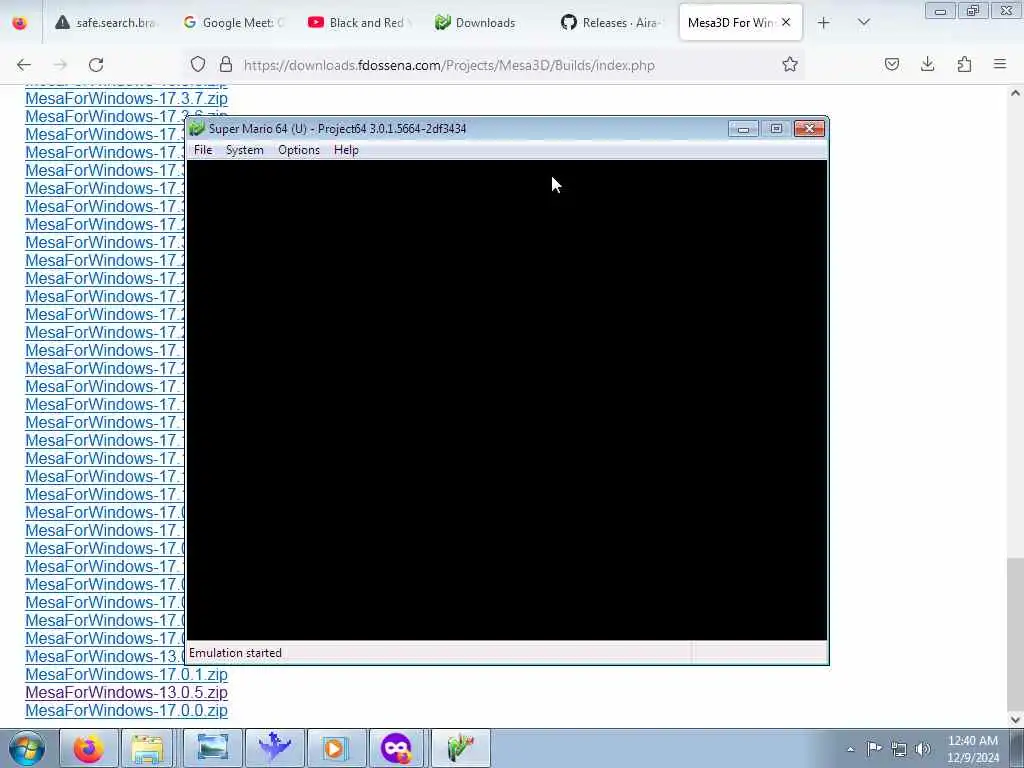Open the volume speaker tray icon

coord(923,749)
